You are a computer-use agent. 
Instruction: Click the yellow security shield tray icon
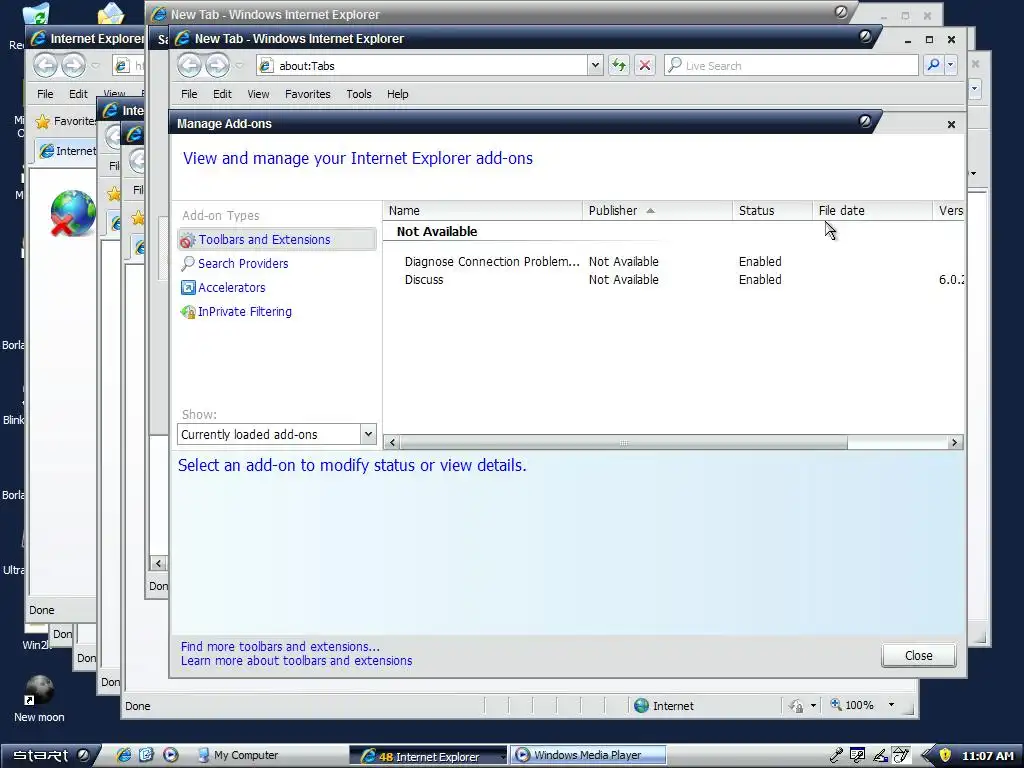coord(945,756)
